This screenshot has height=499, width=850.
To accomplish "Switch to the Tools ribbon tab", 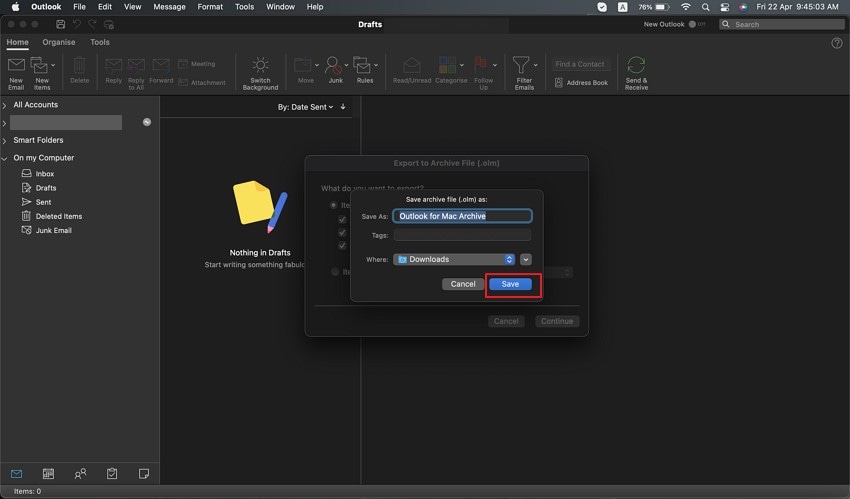I will point(100,42).
